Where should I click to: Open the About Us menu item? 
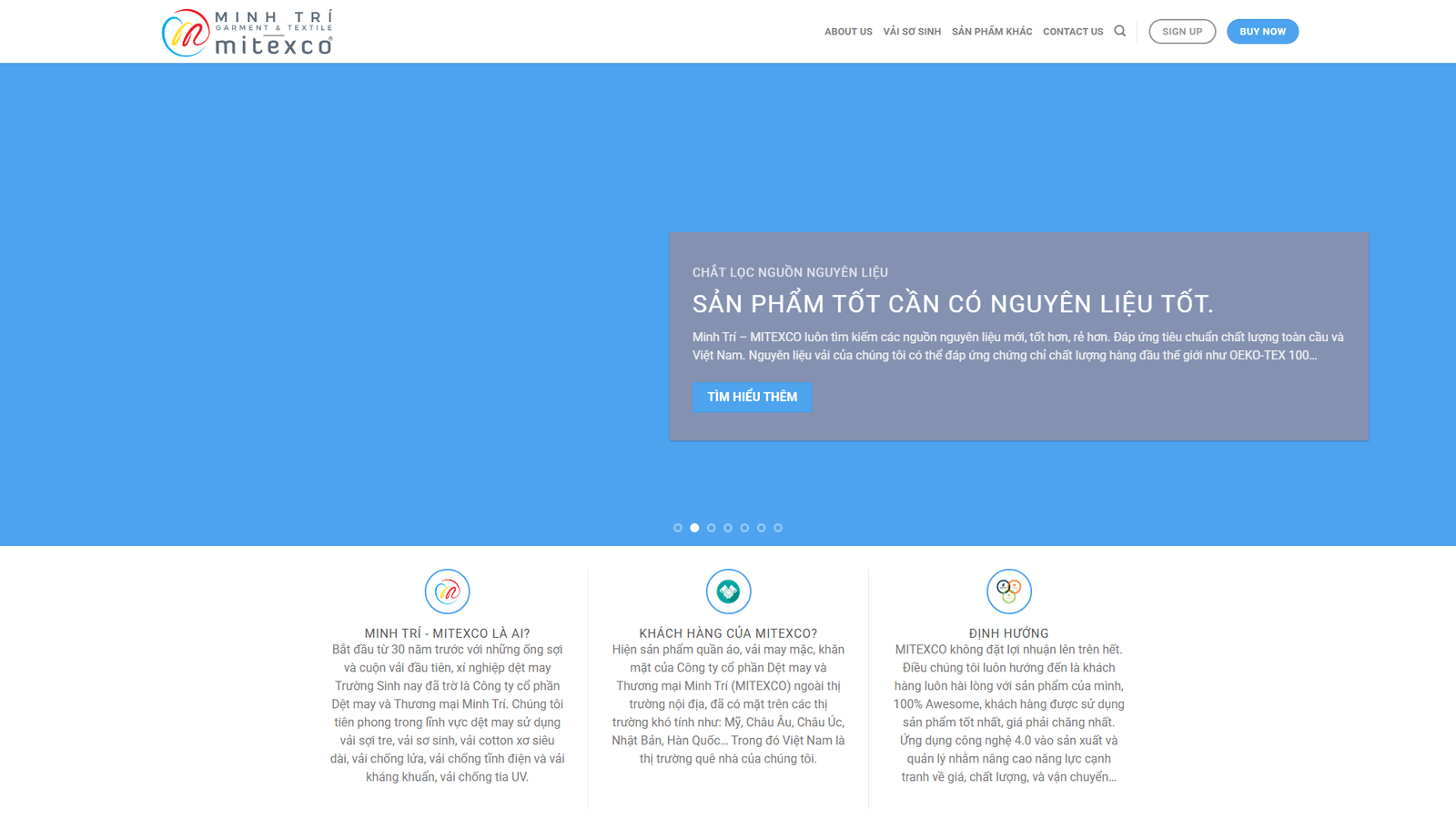848,32
